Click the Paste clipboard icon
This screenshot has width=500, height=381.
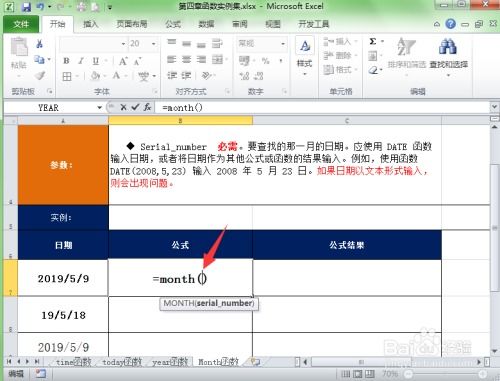tap(19, 47)
